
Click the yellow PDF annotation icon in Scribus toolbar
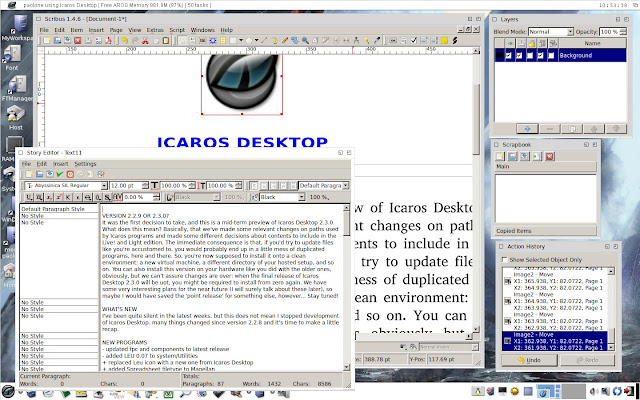click(444, 40)
